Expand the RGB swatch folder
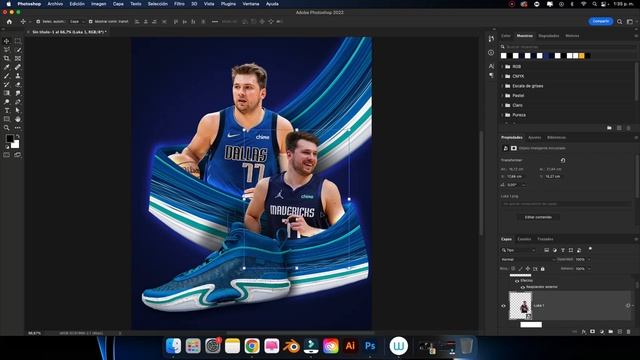 (502, 67)
